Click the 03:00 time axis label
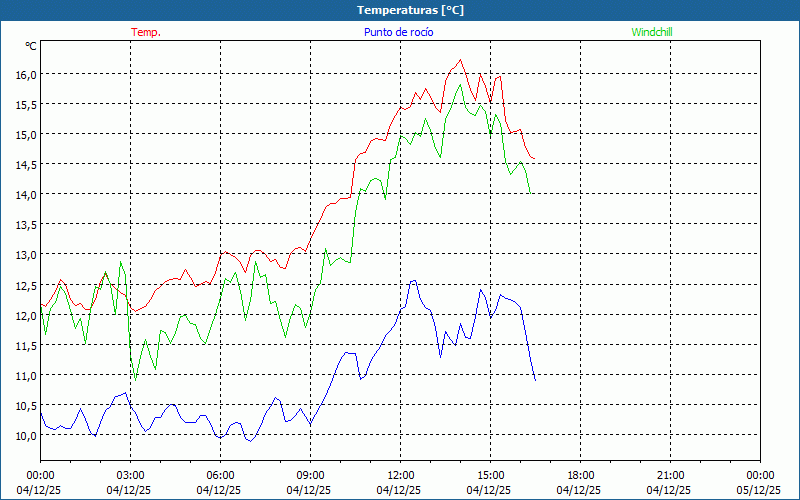The width and height of the screenshot is (800, 500). coord(130,476)
